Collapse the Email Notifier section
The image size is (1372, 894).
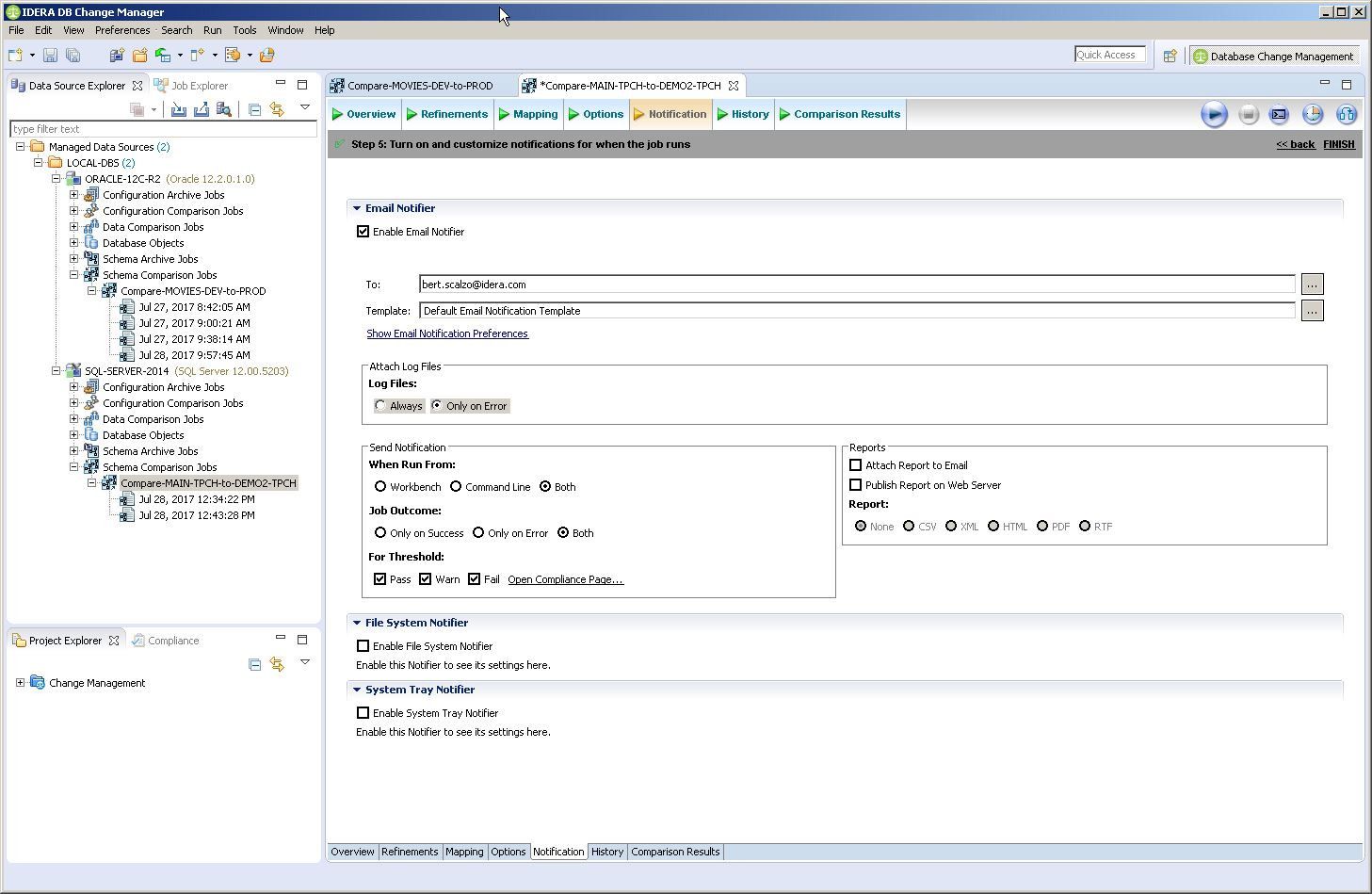pos(357,208)
